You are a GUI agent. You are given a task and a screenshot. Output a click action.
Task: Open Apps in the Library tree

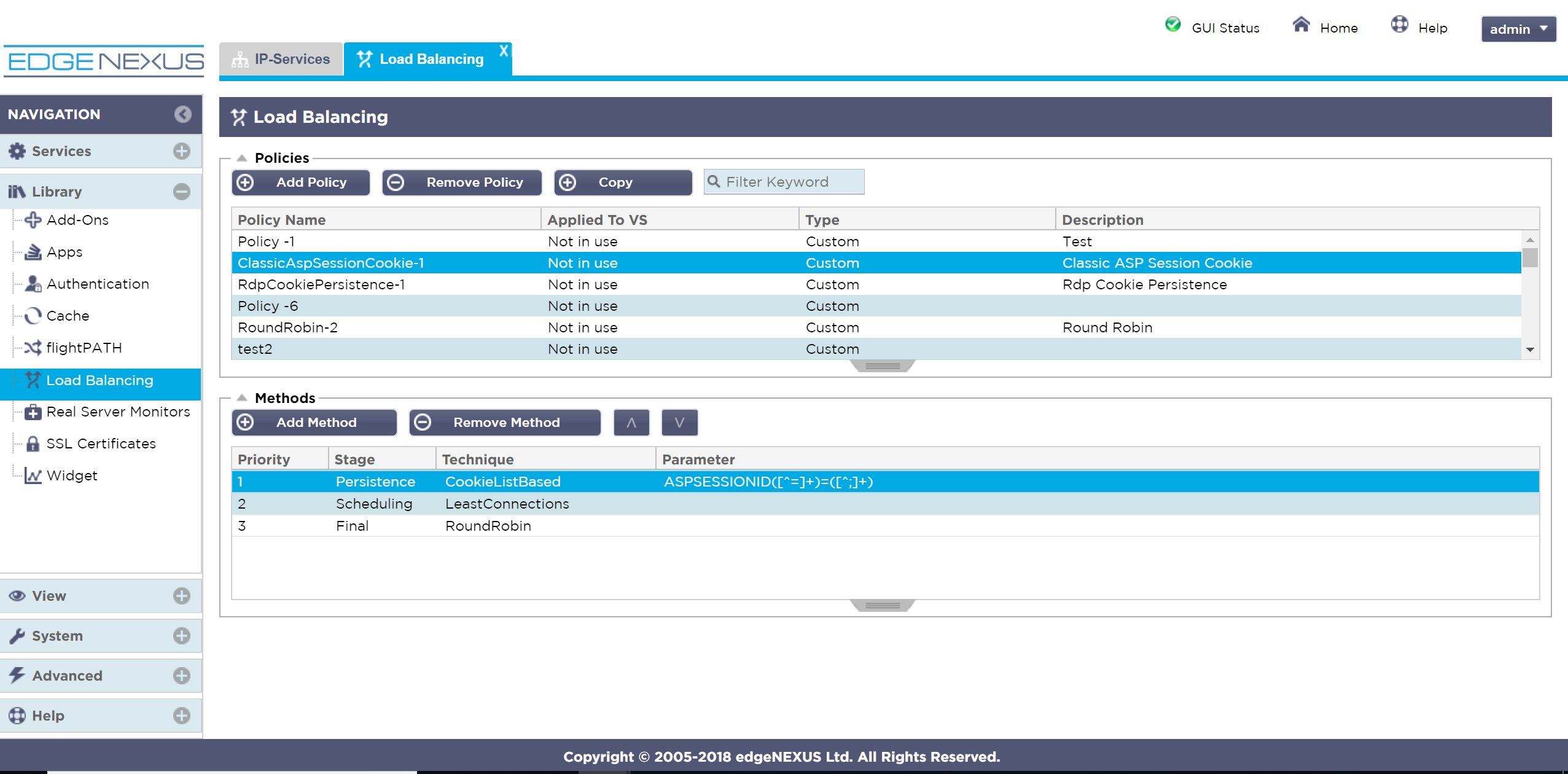point(64,252)
